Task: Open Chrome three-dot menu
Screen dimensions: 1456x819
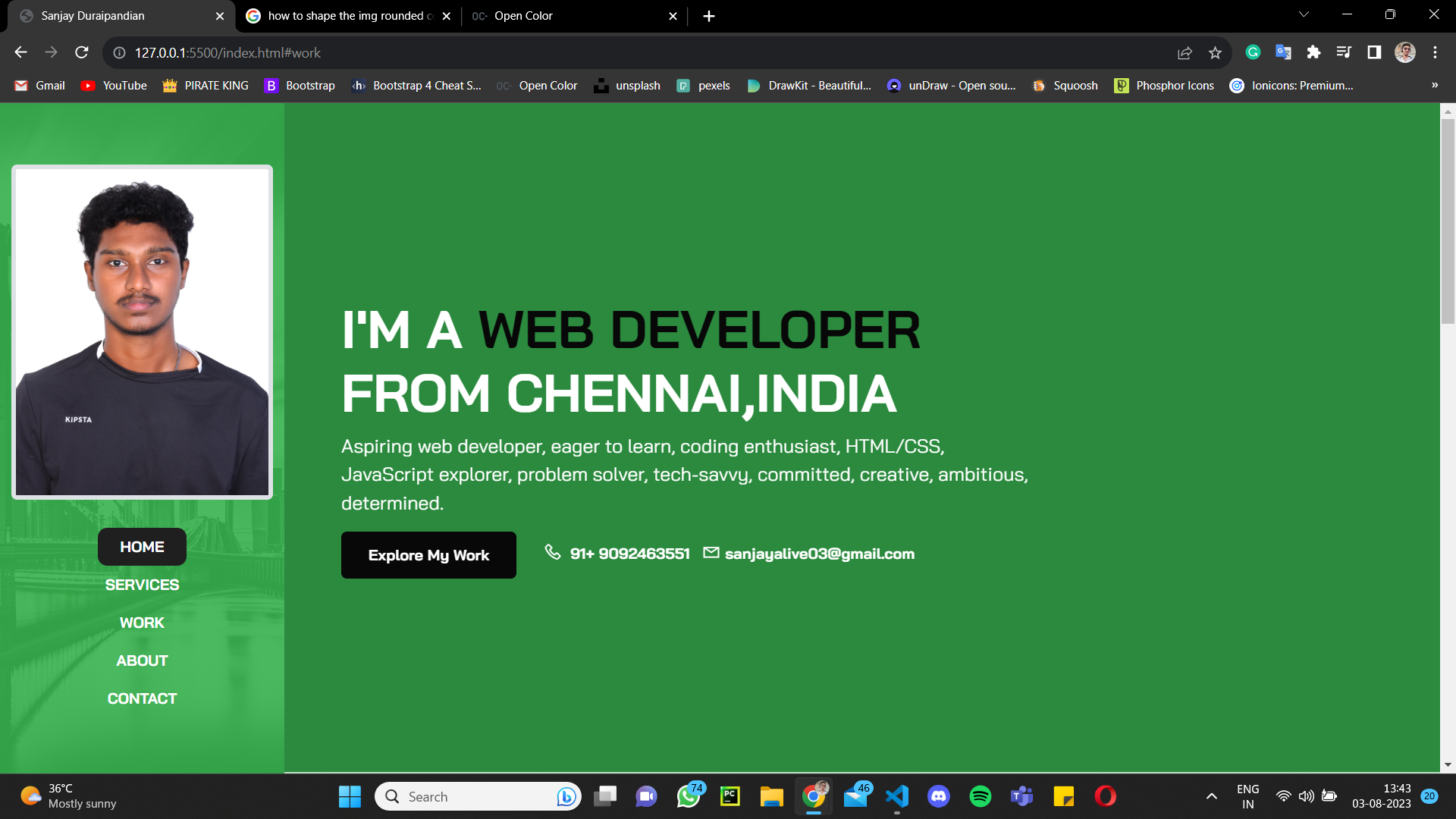Action: (1435, 52)
